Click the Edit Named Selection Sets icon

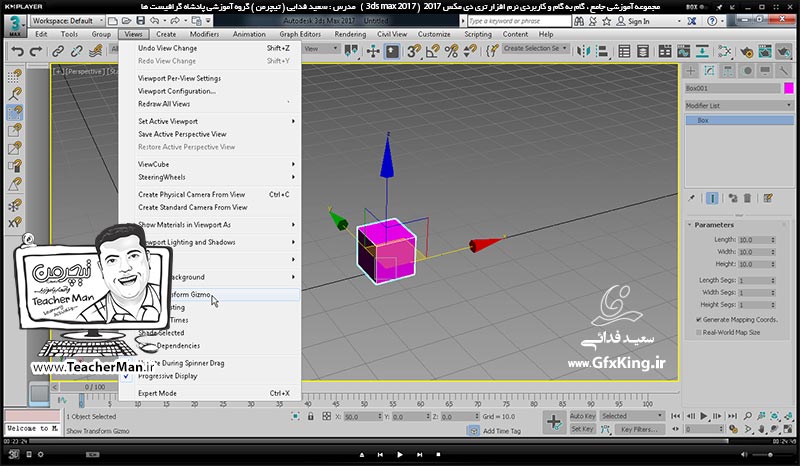[492, 51]
